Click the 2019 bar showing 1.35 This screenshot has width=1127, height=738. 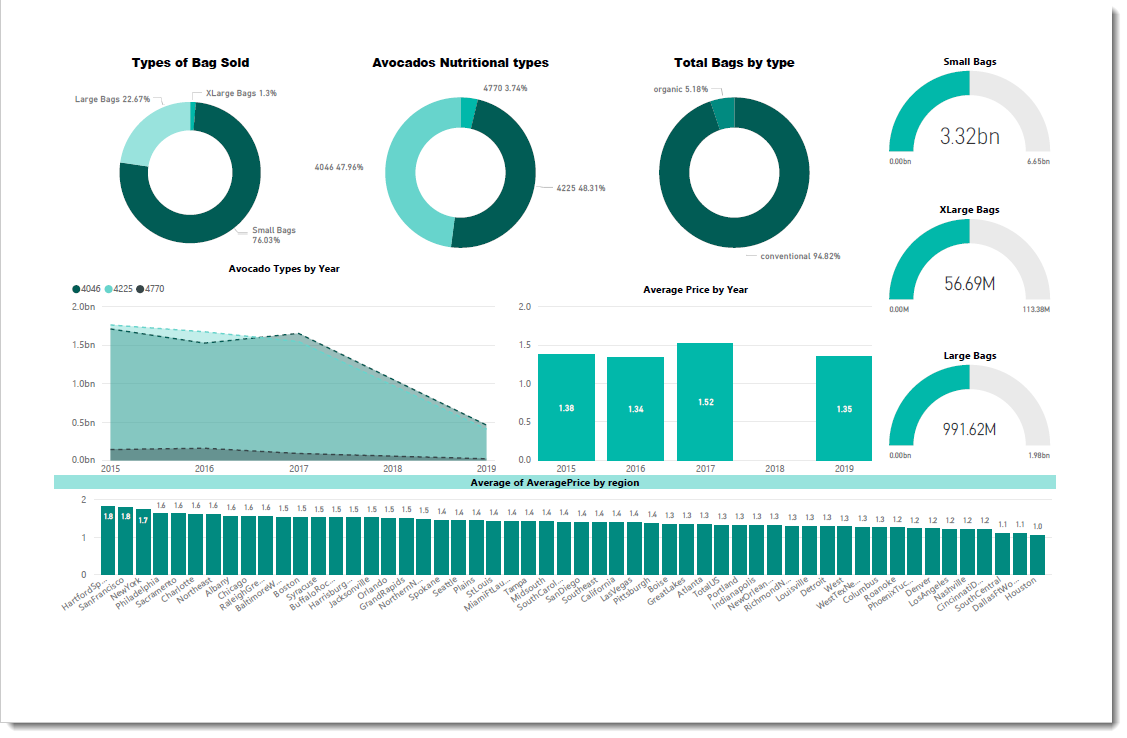[x=843, y=408]
